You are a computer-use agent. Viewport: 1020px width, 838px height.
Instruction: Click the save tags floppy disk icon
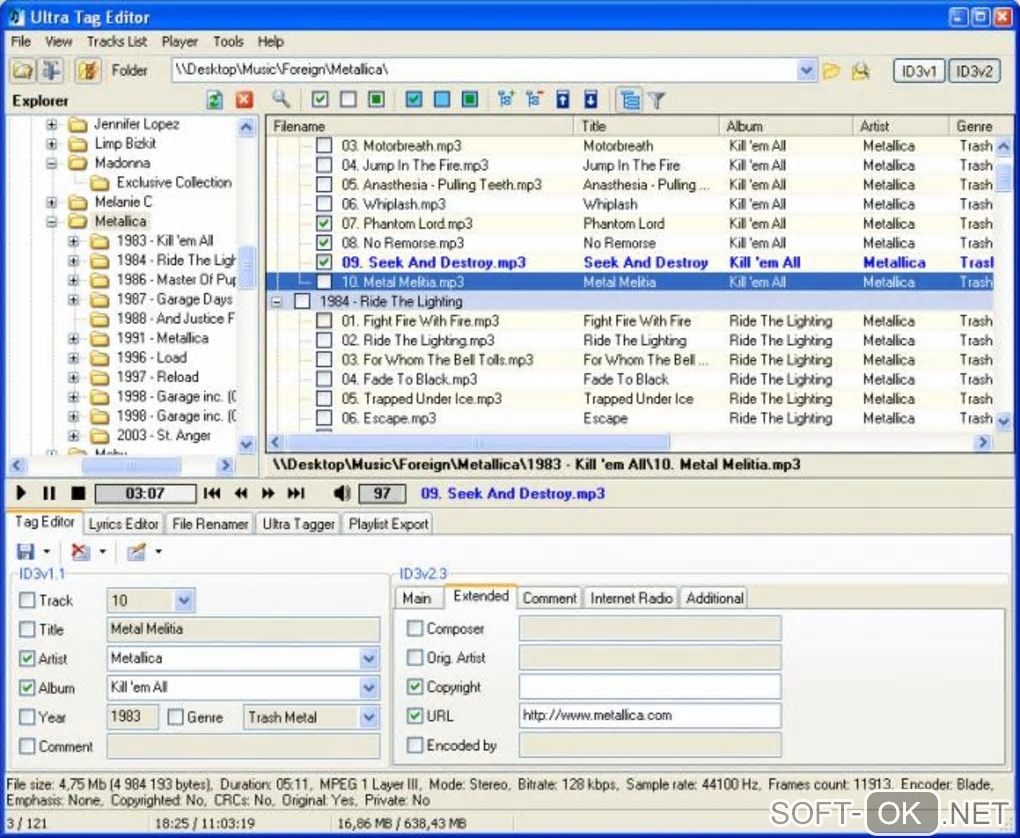pyautogui.click(x=27, y=552)
